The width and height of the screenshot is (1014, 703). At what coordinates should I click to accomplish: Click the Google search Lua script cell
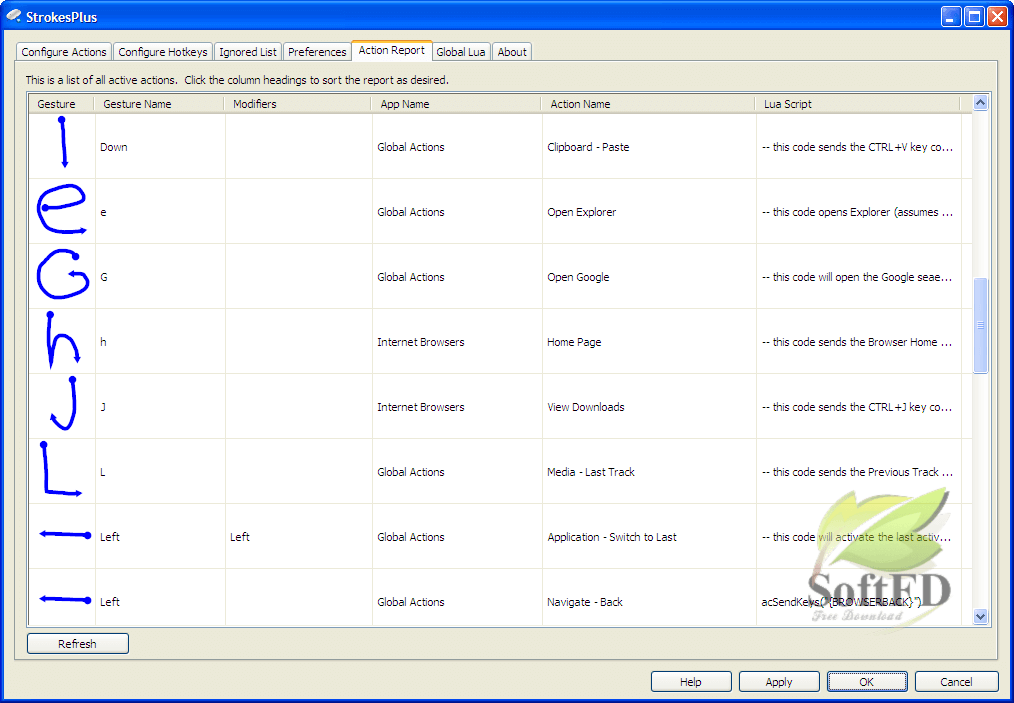(x=858, y=277)
